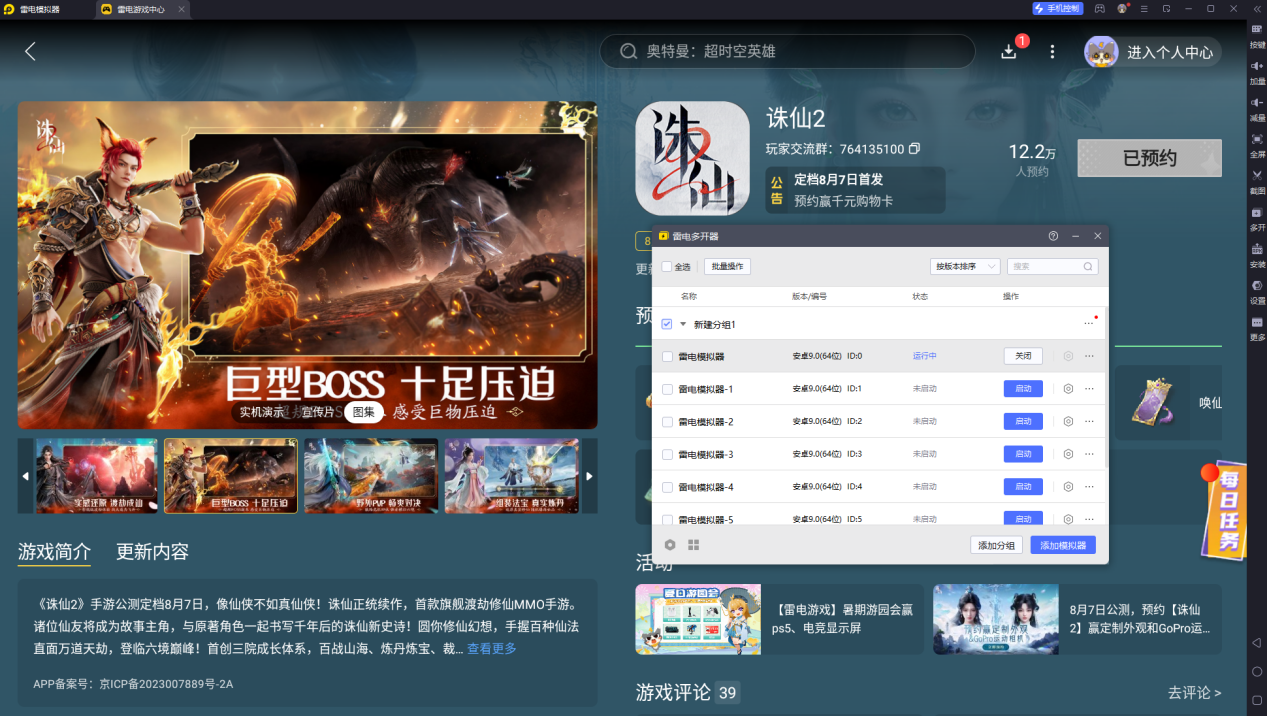Open the 按版本排序 sort dropdown
Image resolution: width=1267 pixels, height=716 pixels.
tap(964, 267)
